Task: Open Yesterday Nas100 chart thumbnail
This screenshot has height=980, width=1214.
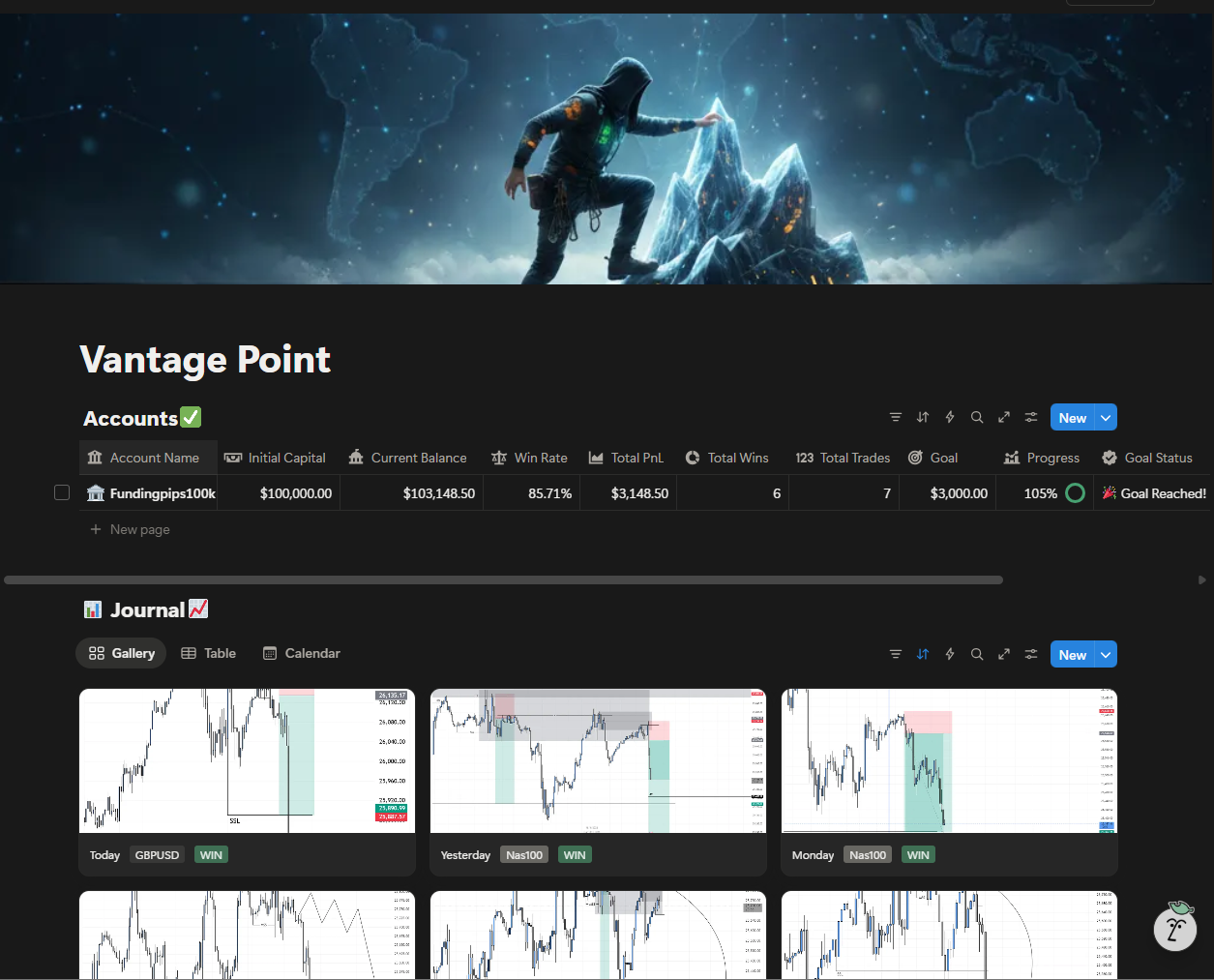Action: [598, 760]
